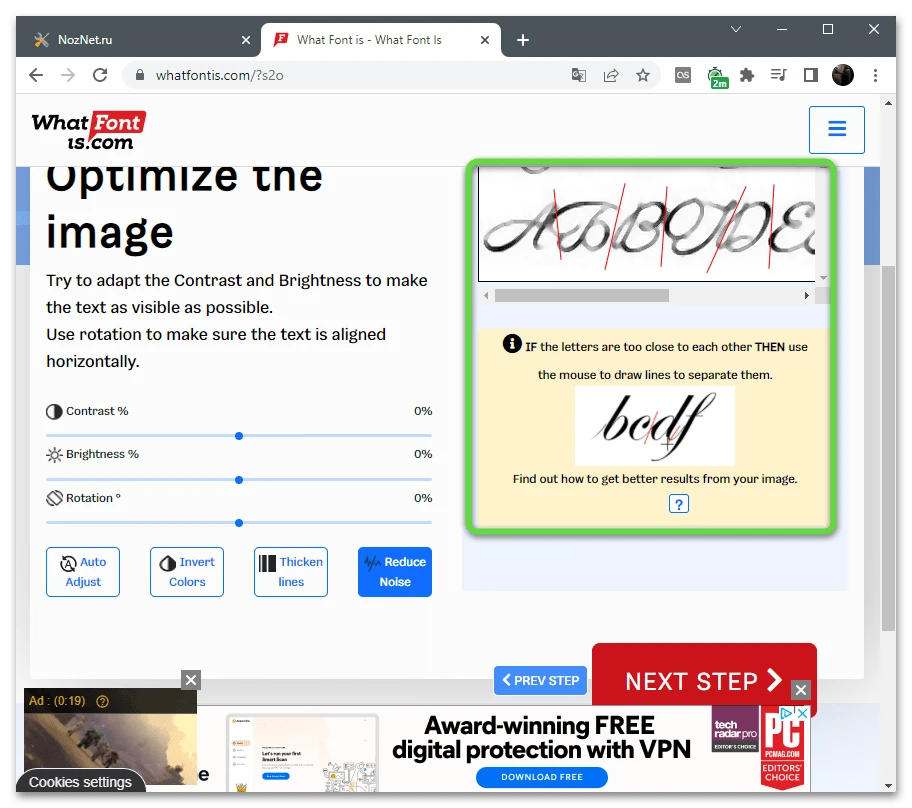Click the blue question mark help icon

(x=678, y=504)
